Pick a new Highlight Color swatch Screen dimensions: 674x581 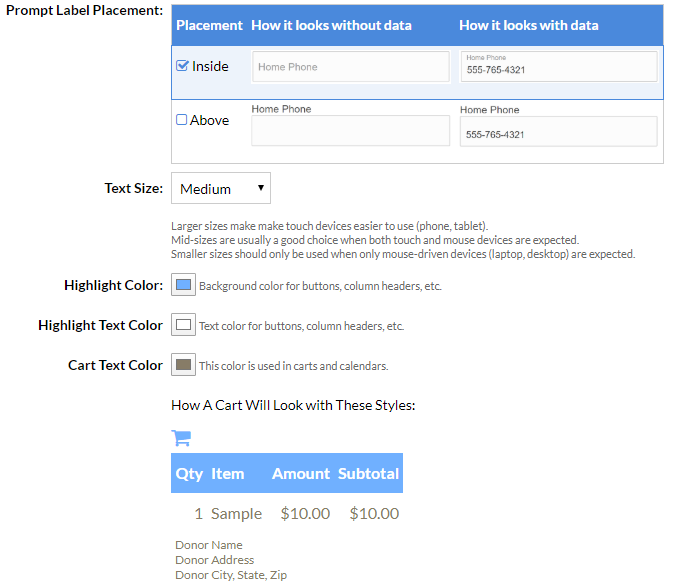pos(184,284)
